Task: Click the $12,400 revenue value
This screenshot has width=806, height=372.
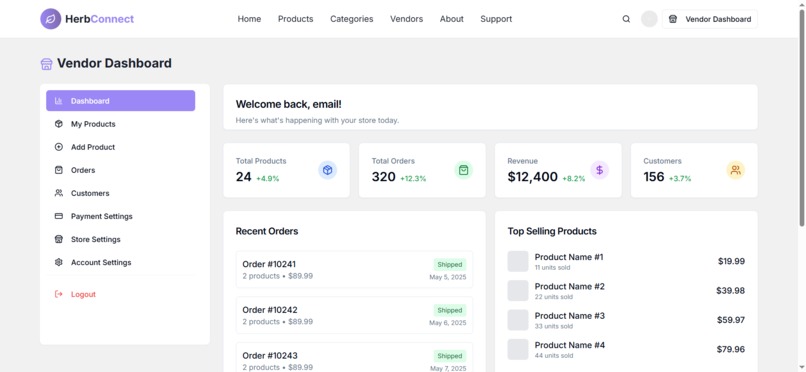Action: click(533, 177)
